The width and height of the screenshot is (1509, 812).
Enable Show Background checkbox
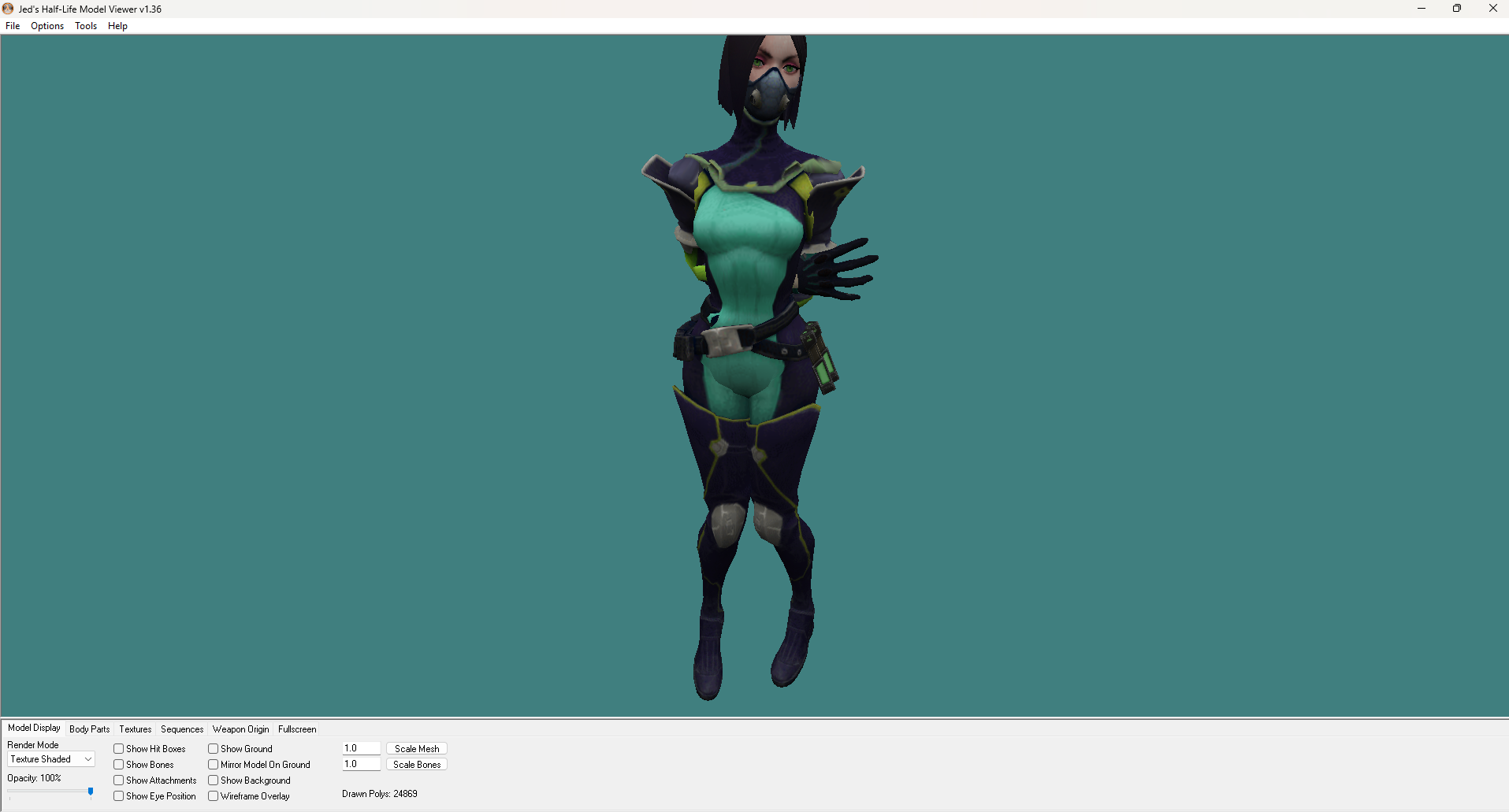[x=214, y=780]
